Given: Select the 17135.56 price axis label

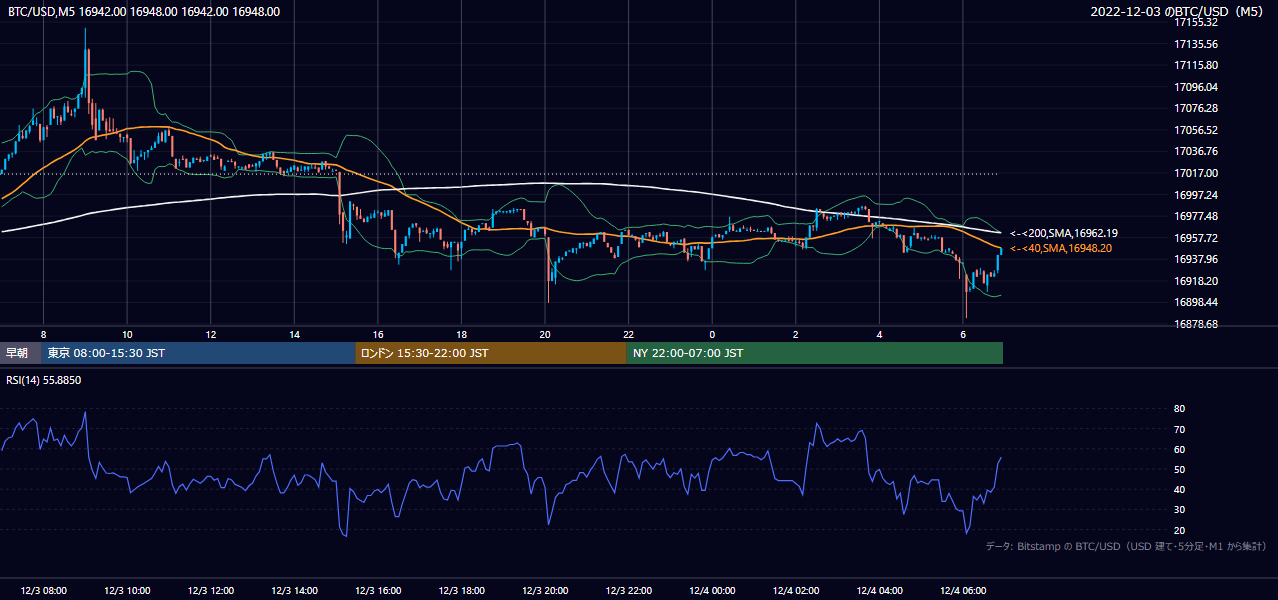Looking at the screenshot, I should point(1195,44).
